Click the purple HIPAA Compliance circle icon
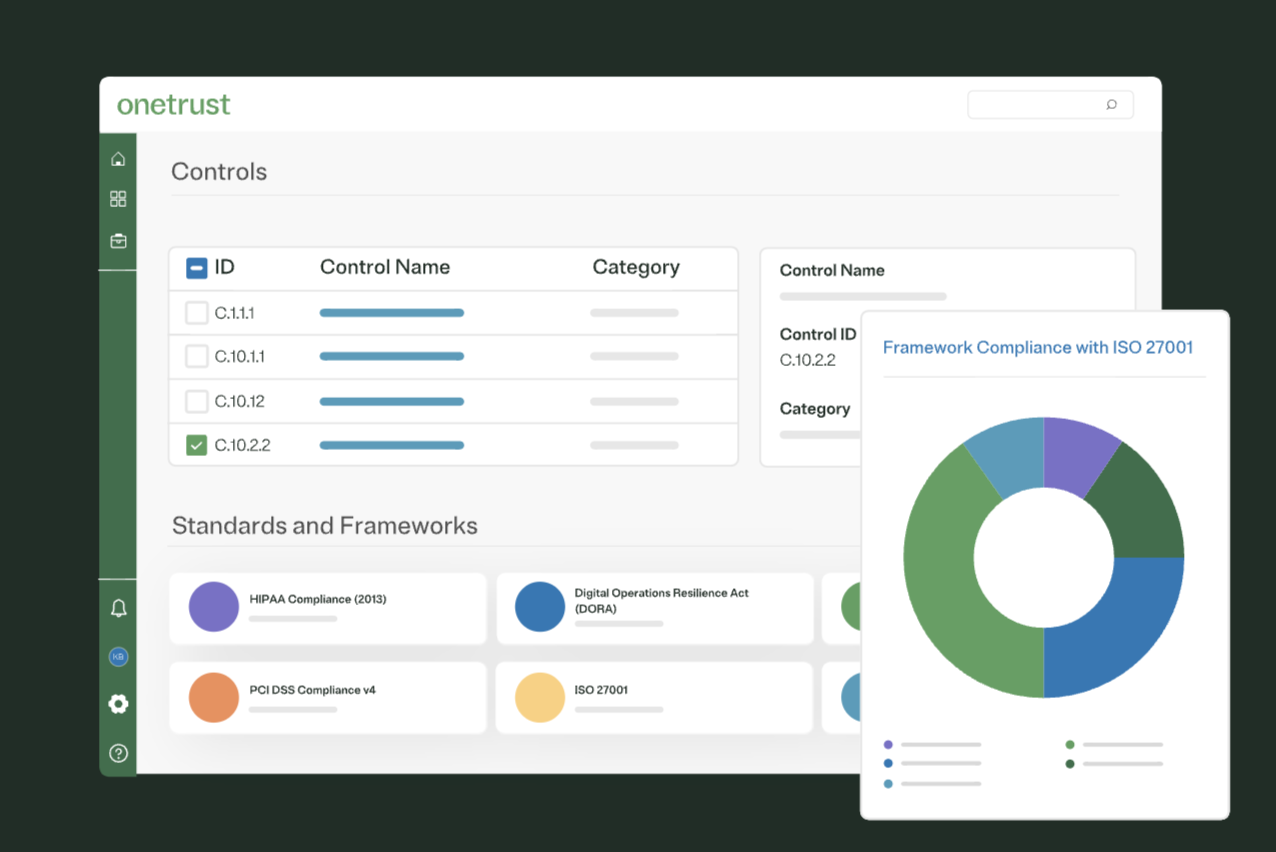The width and height of the screenshot is (1276, 852). tap(213, 607)
